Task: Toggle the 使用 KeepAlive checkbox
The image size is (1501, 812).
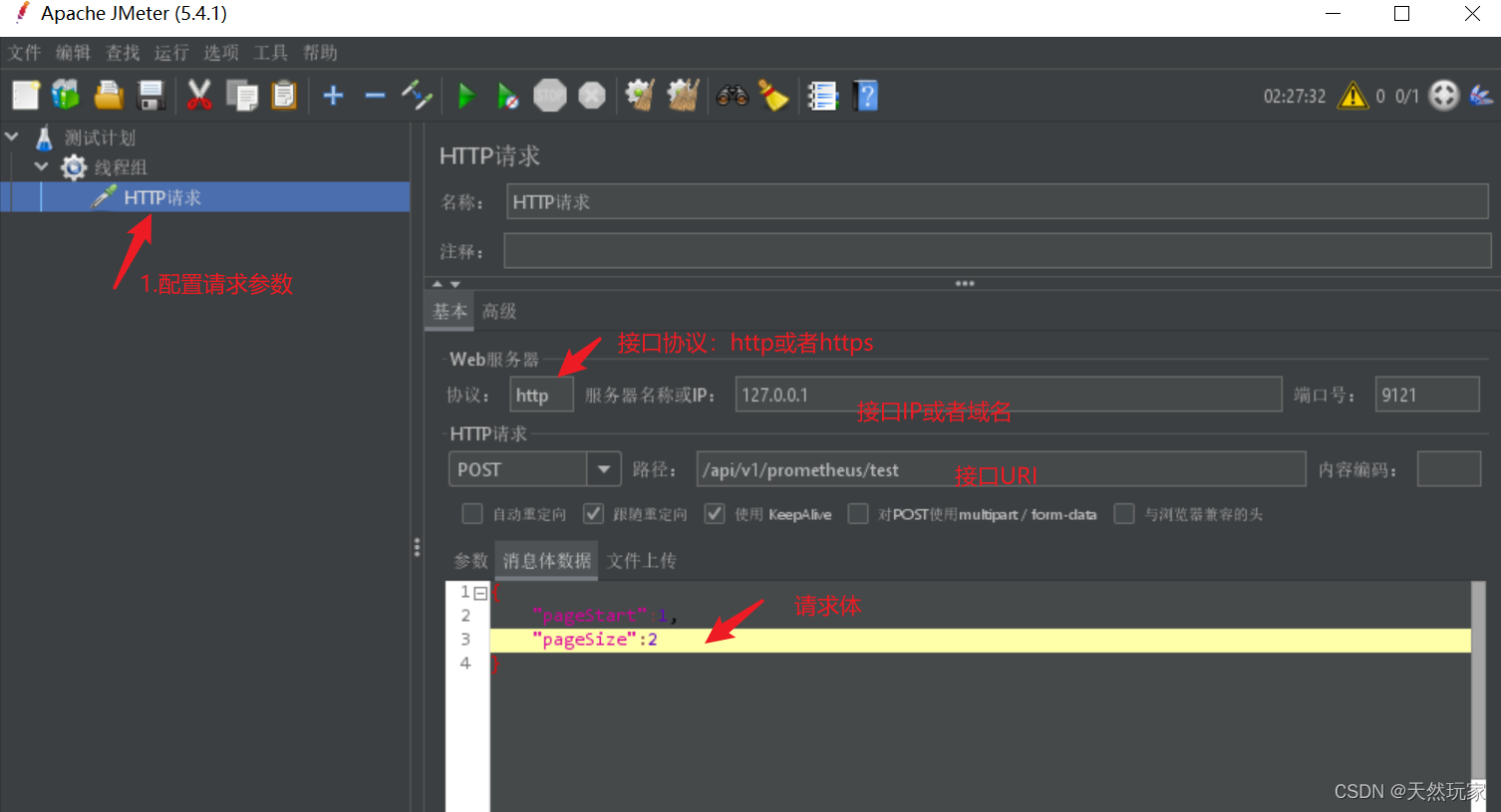Action: [x=715, y=514]
